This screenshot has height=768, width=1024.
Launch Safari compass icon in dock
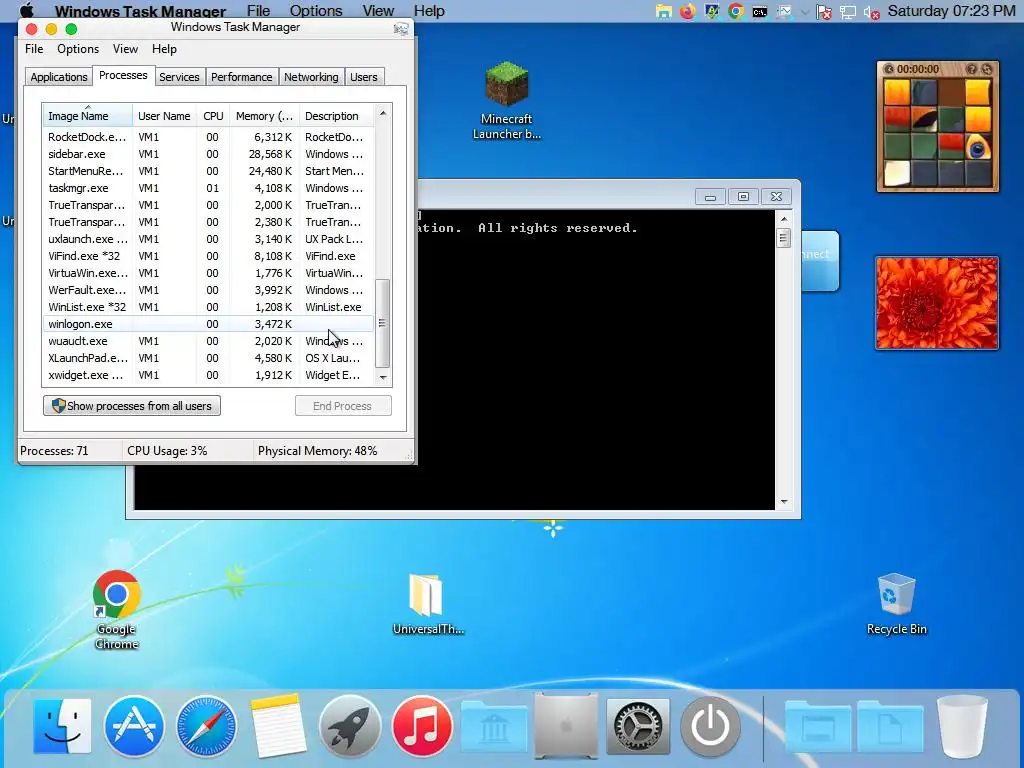[206, 726]
